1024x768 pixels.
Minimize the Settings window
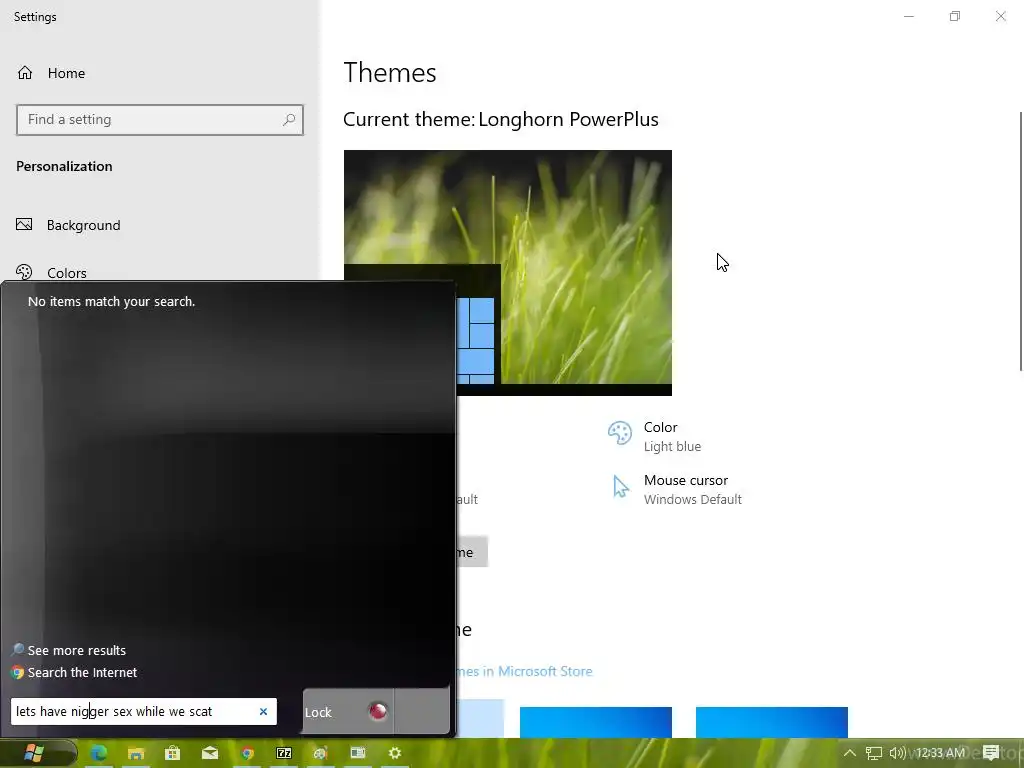click(x=909, y=16)
